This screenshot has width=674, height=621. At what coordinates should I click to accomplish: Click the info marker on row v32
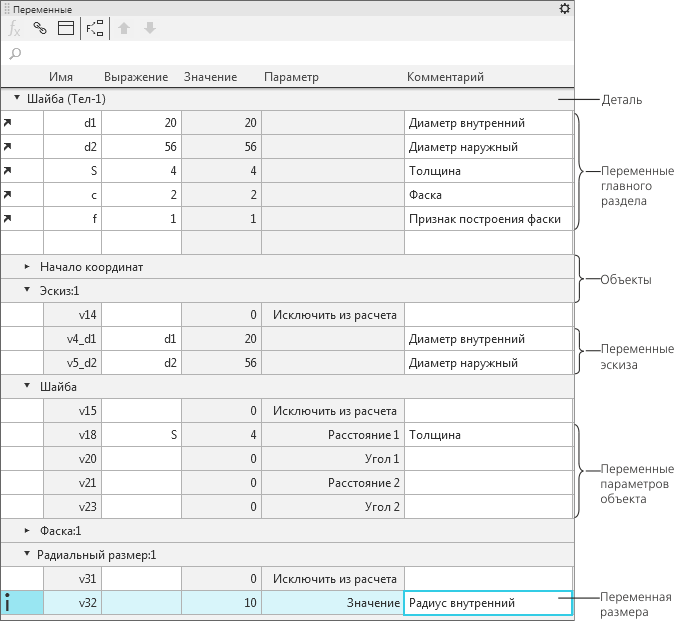point(8,603)
